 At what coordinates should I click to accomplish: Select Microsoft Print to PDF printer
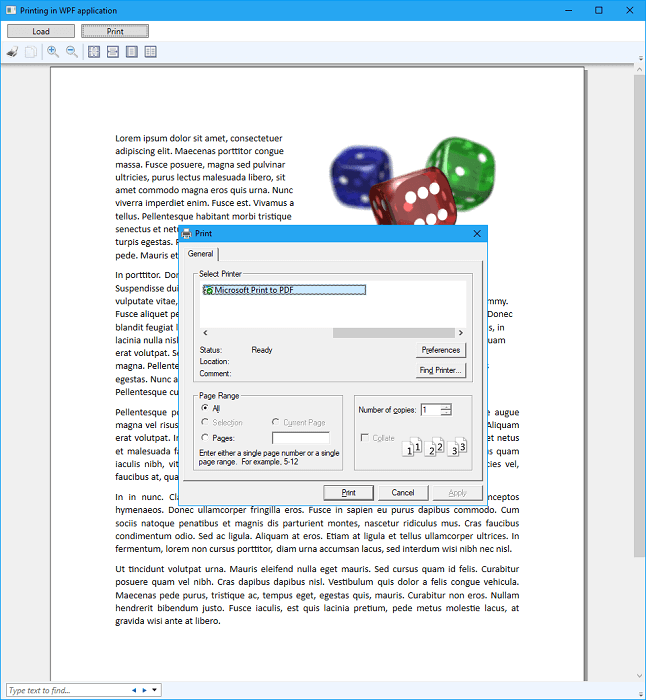pos(283,290)
